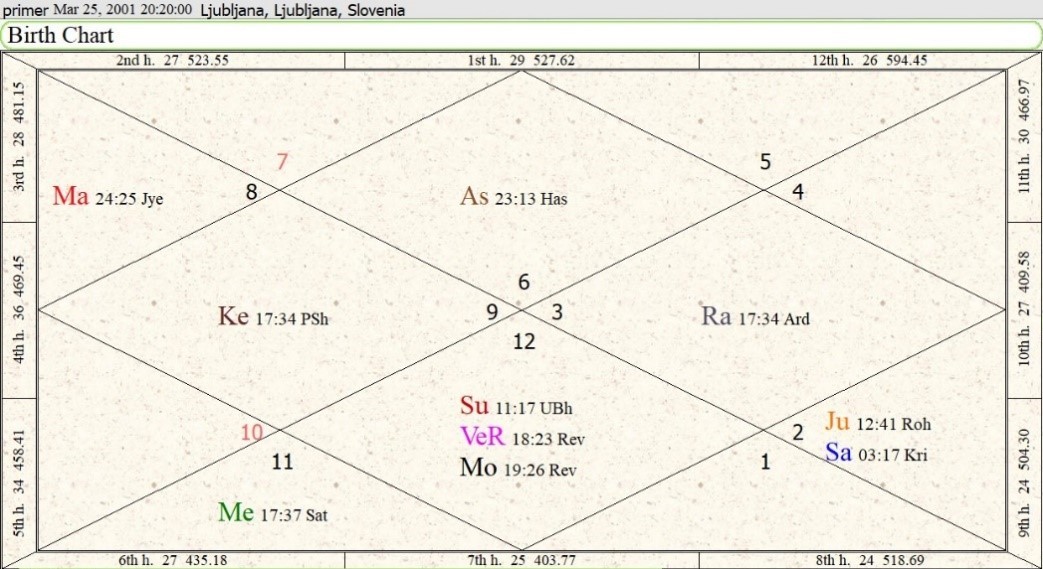Select Rahu (Ra) at 17:34 Ard
Screen dimensions: 1043x569
click(717, 317)
